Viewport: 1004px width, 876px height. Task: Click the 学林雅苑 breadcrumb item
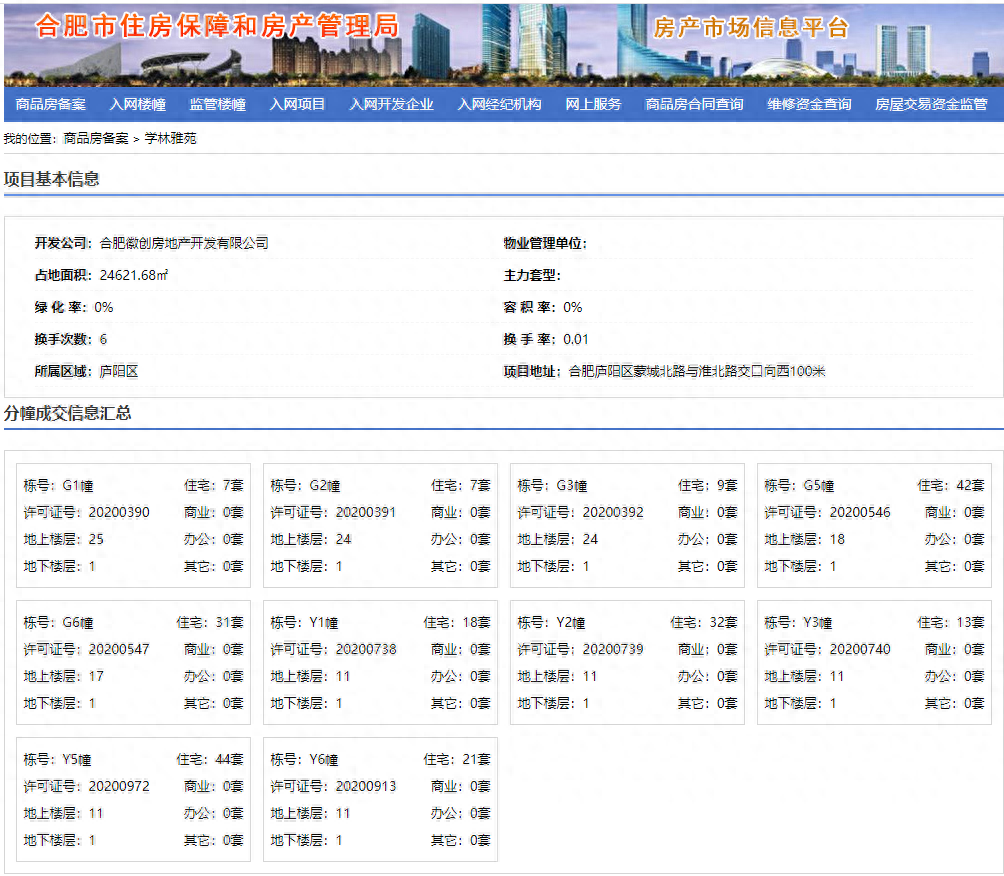click(171, 139)
